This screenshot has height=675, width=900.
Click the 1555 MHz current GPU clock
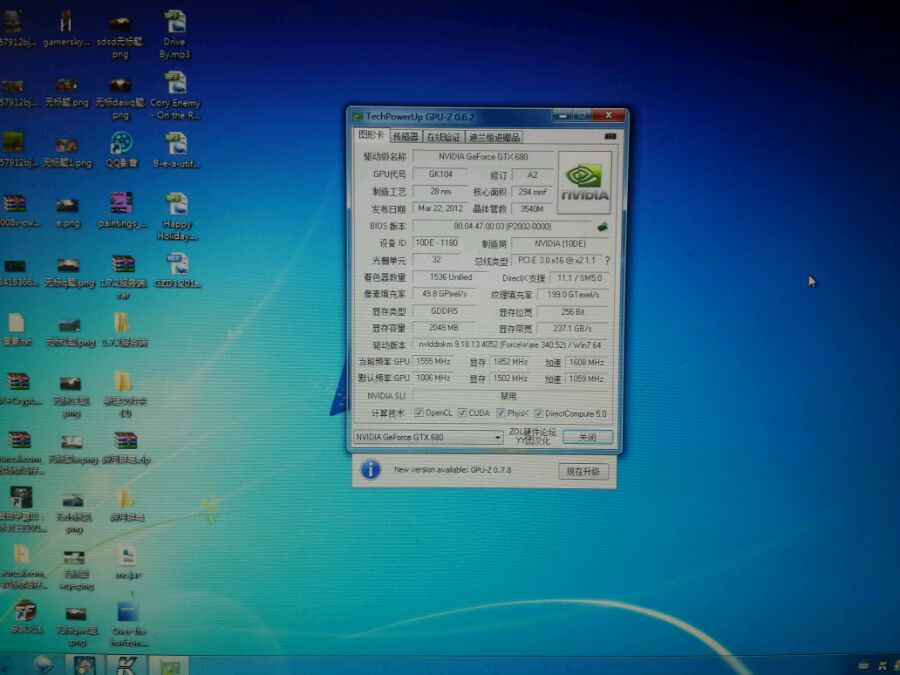432,362
